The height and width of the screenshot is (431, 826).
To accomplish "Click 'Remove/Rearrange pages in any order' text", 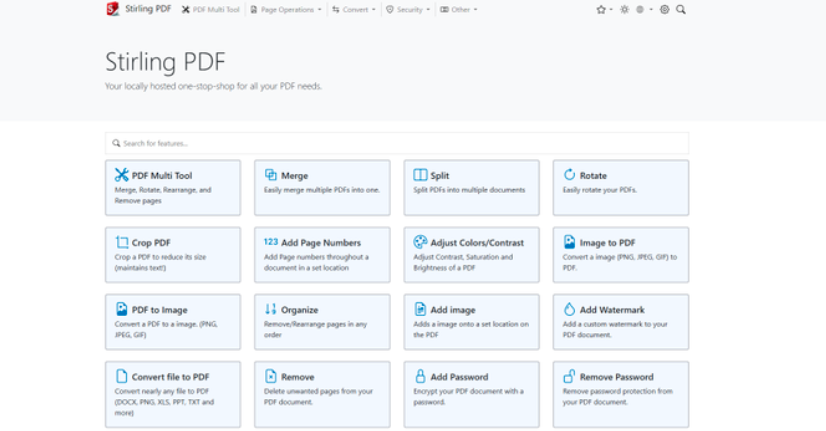I will tap(315, 329).
